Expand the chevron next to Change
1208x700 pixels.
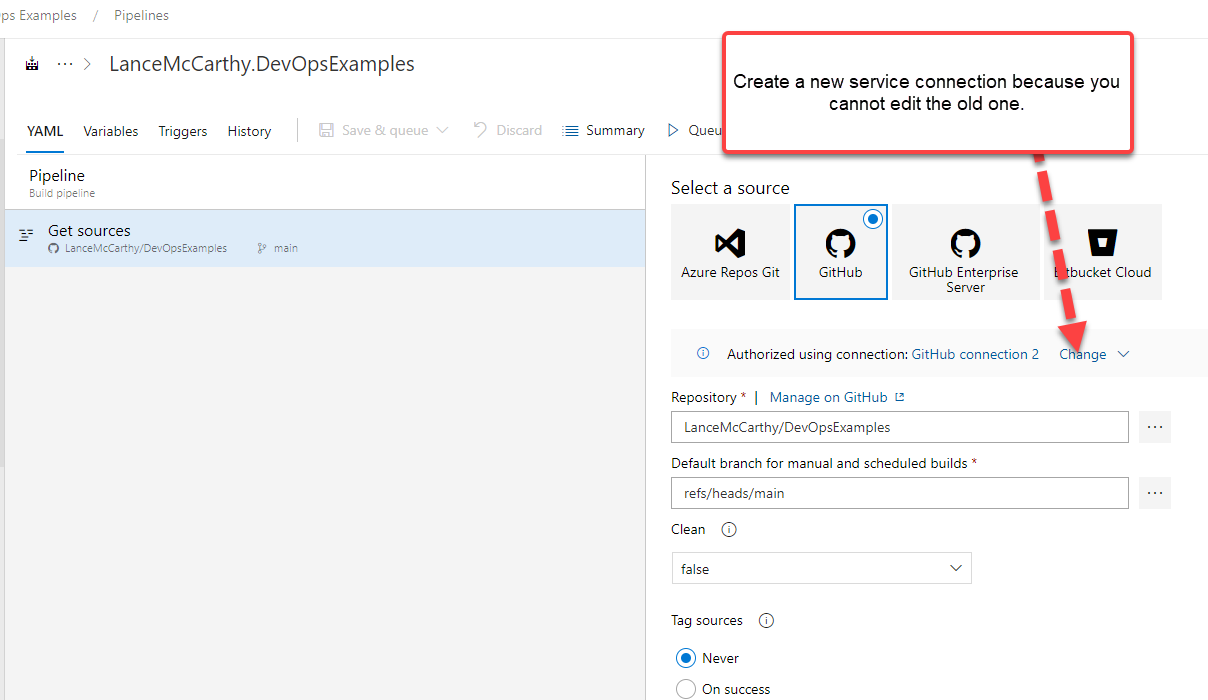1123,354
